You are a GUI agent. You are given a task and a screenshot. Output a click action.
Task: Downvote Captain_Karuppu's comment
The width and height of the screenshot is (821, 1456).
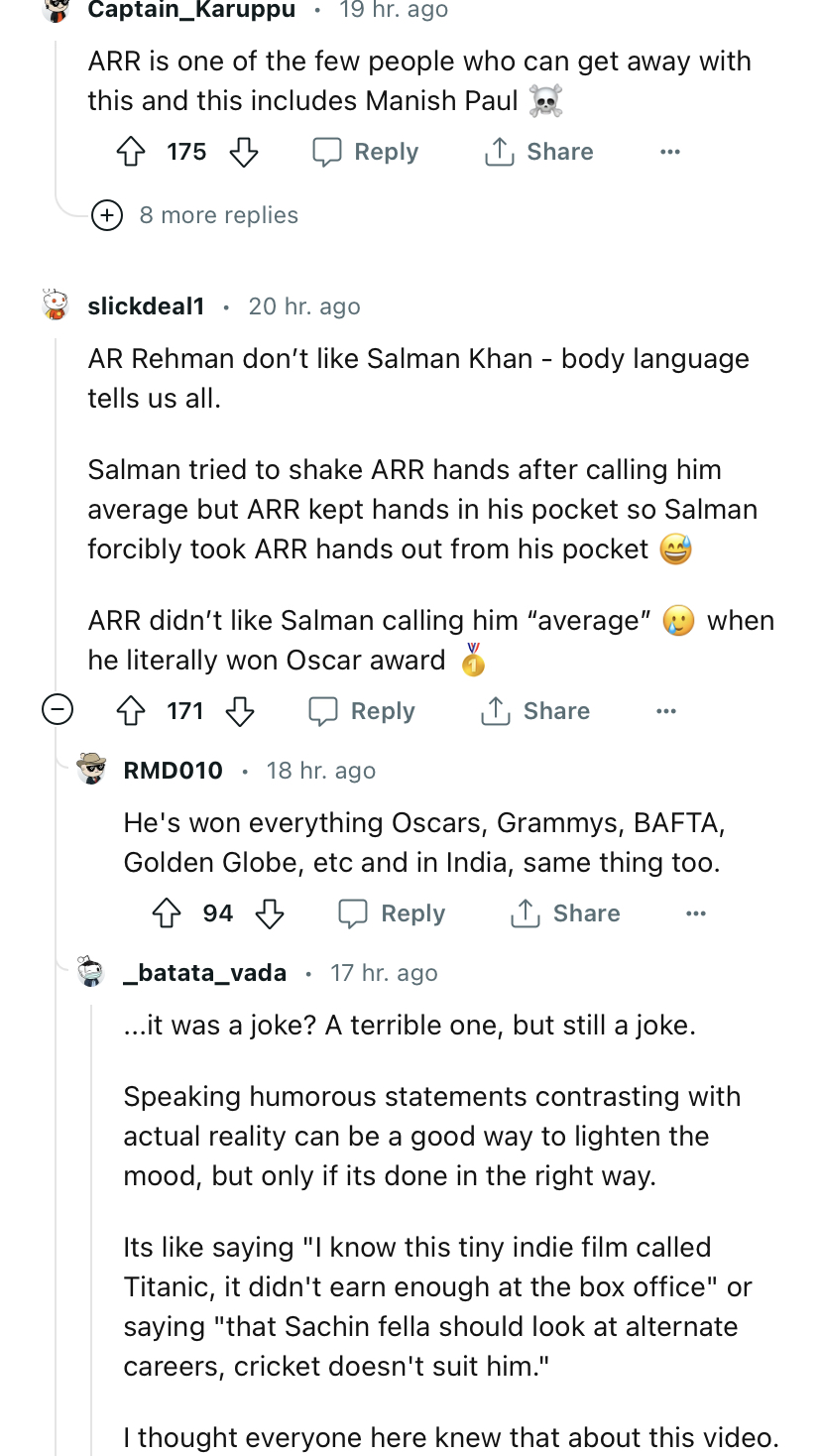click(x=244, y=152)
